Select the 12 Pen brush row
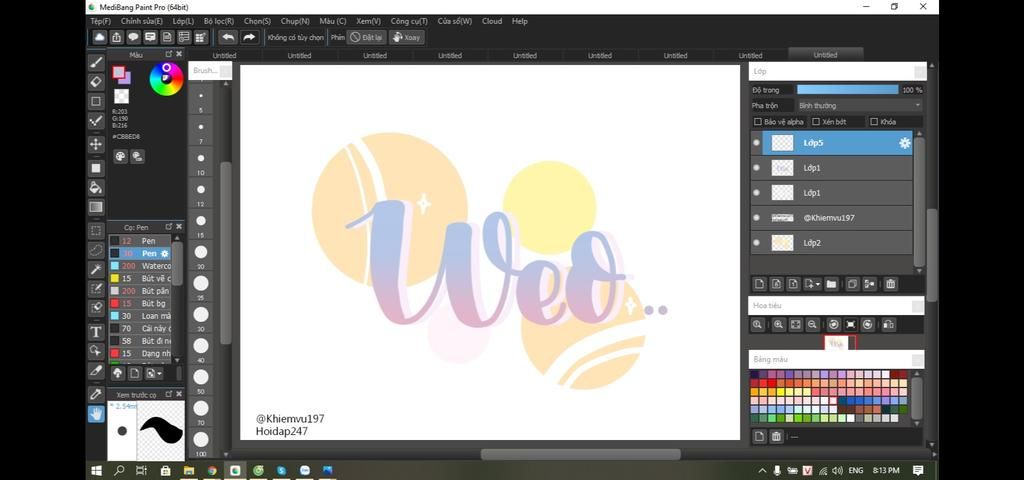This screenshot has width=1024, height=480. coord(140,241)
